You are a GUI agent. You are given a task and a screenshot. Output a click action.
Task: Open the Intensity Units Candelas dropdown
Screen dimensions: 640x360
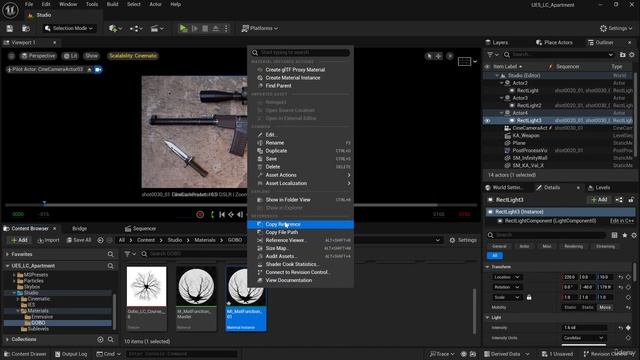584,338
